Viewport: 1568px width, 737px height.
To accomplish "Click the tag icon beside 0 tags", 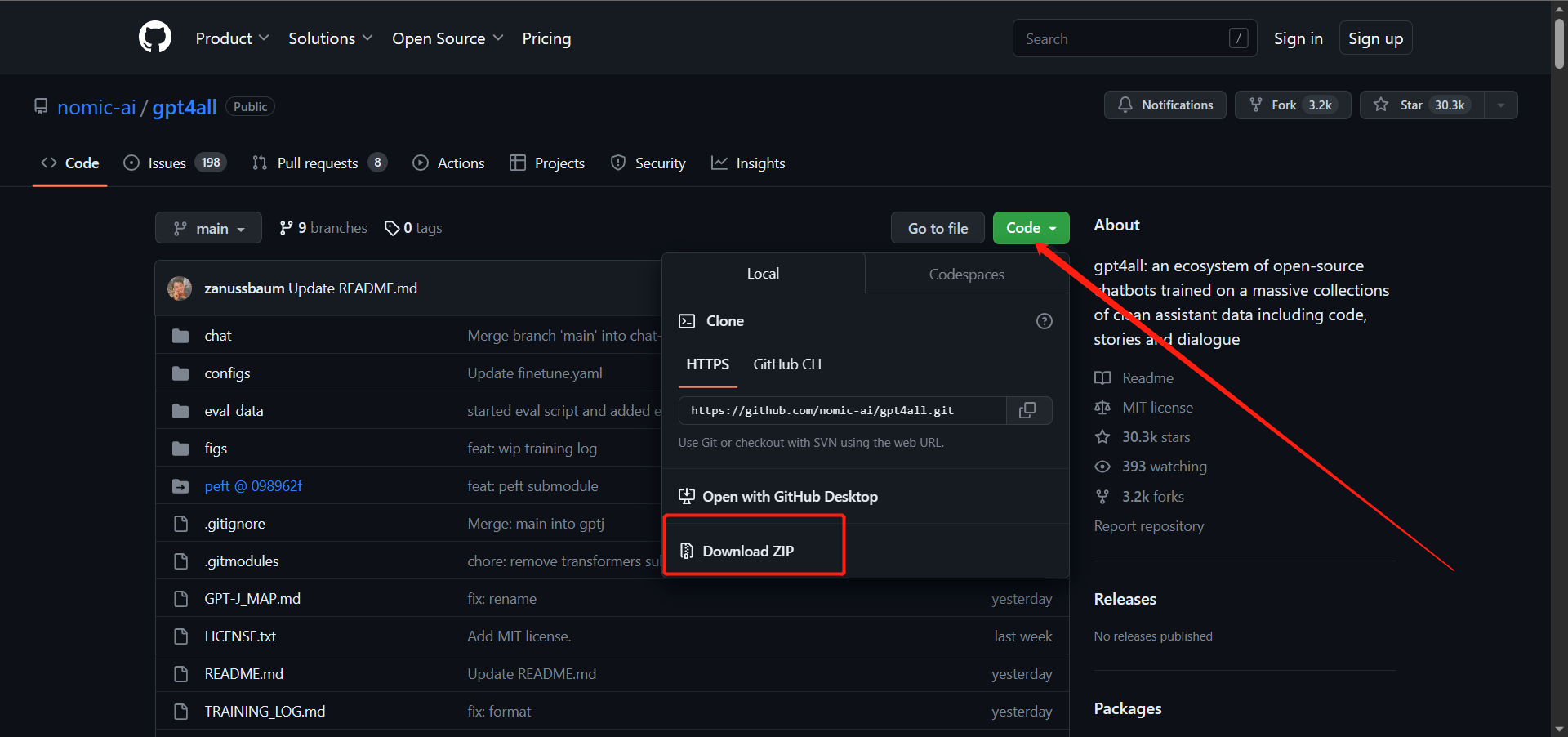I will [392, 228].
